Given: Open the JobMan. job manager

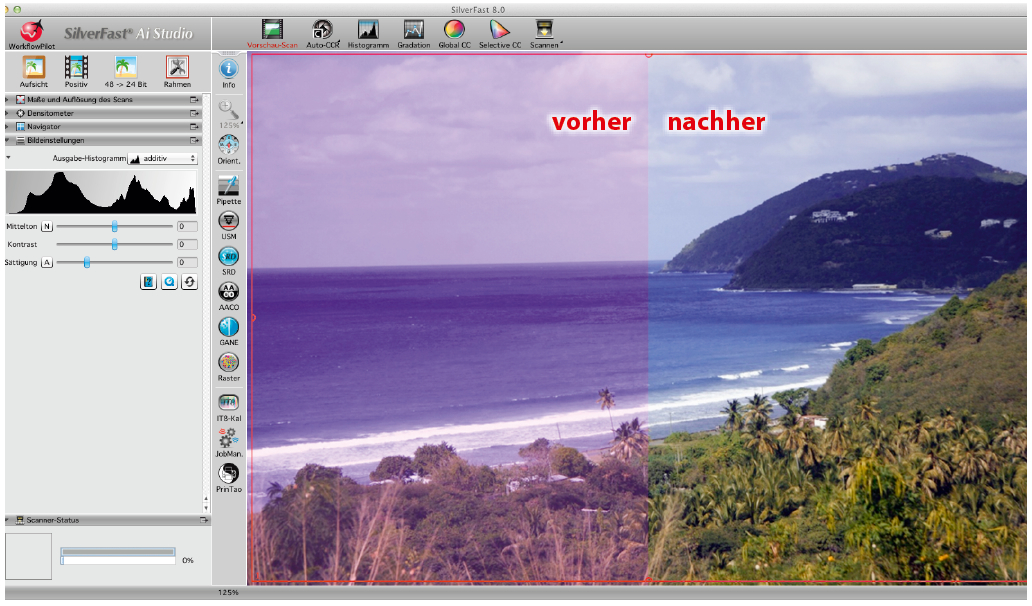Looking at the screenshot, I should (x=228, y=442).
